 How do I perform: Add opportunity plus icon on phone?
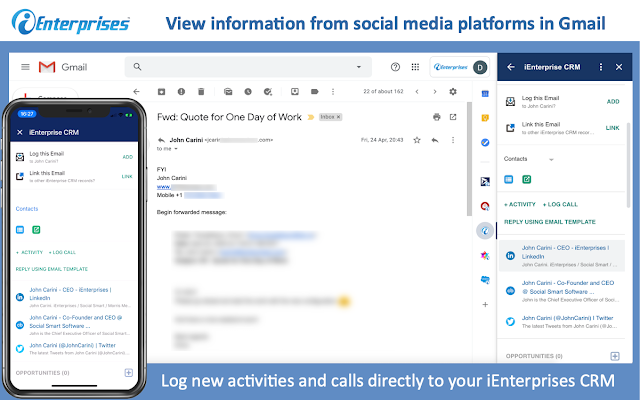tap(129, 373)
